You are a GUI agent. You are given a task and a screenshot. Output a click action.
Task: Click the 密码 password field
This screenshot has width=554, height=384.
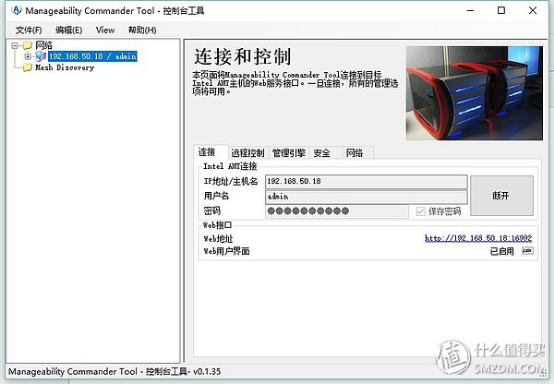pos(337,211)
